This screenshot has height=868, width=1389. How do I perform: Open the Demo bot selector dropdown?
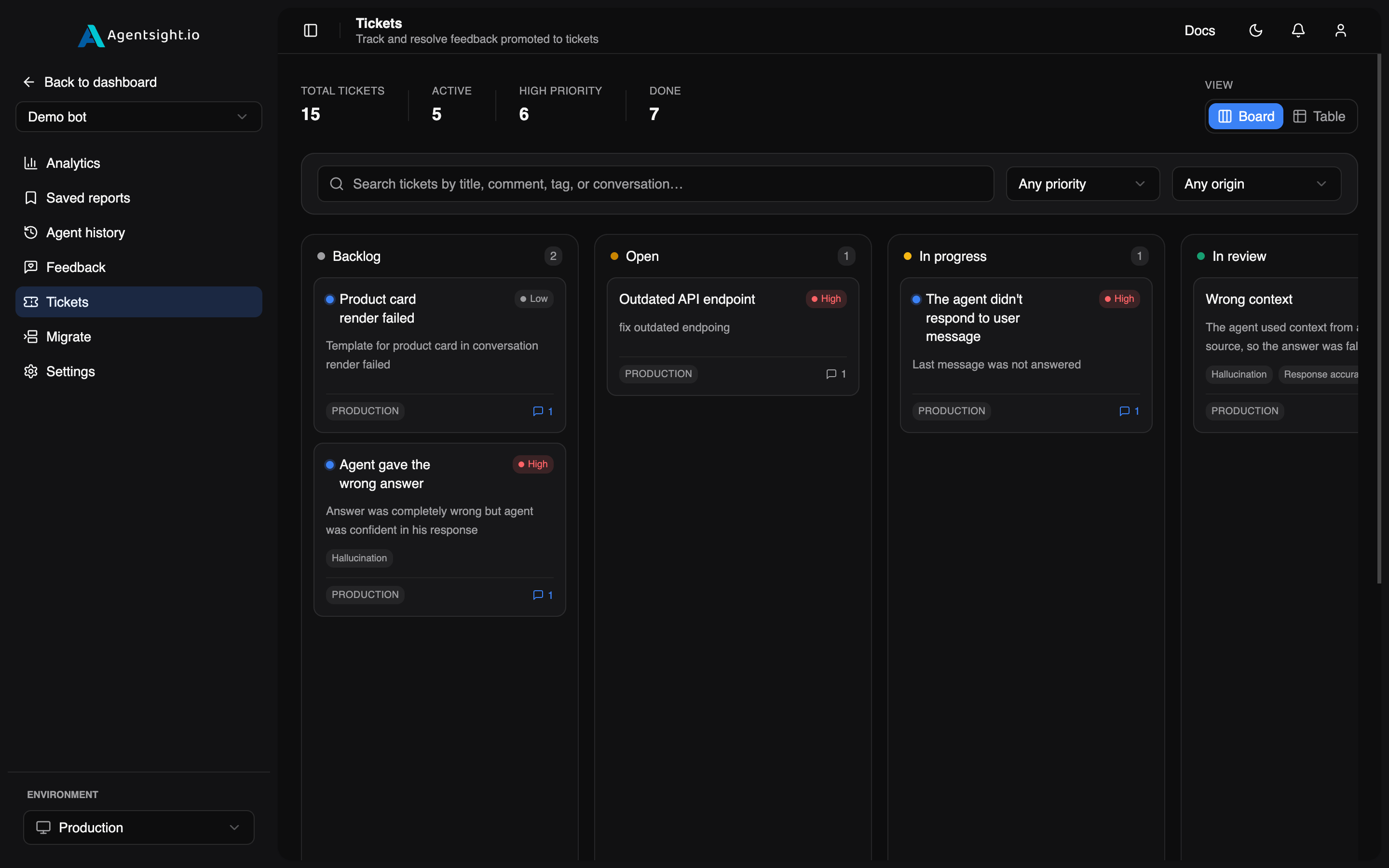[x=139, y=117]
